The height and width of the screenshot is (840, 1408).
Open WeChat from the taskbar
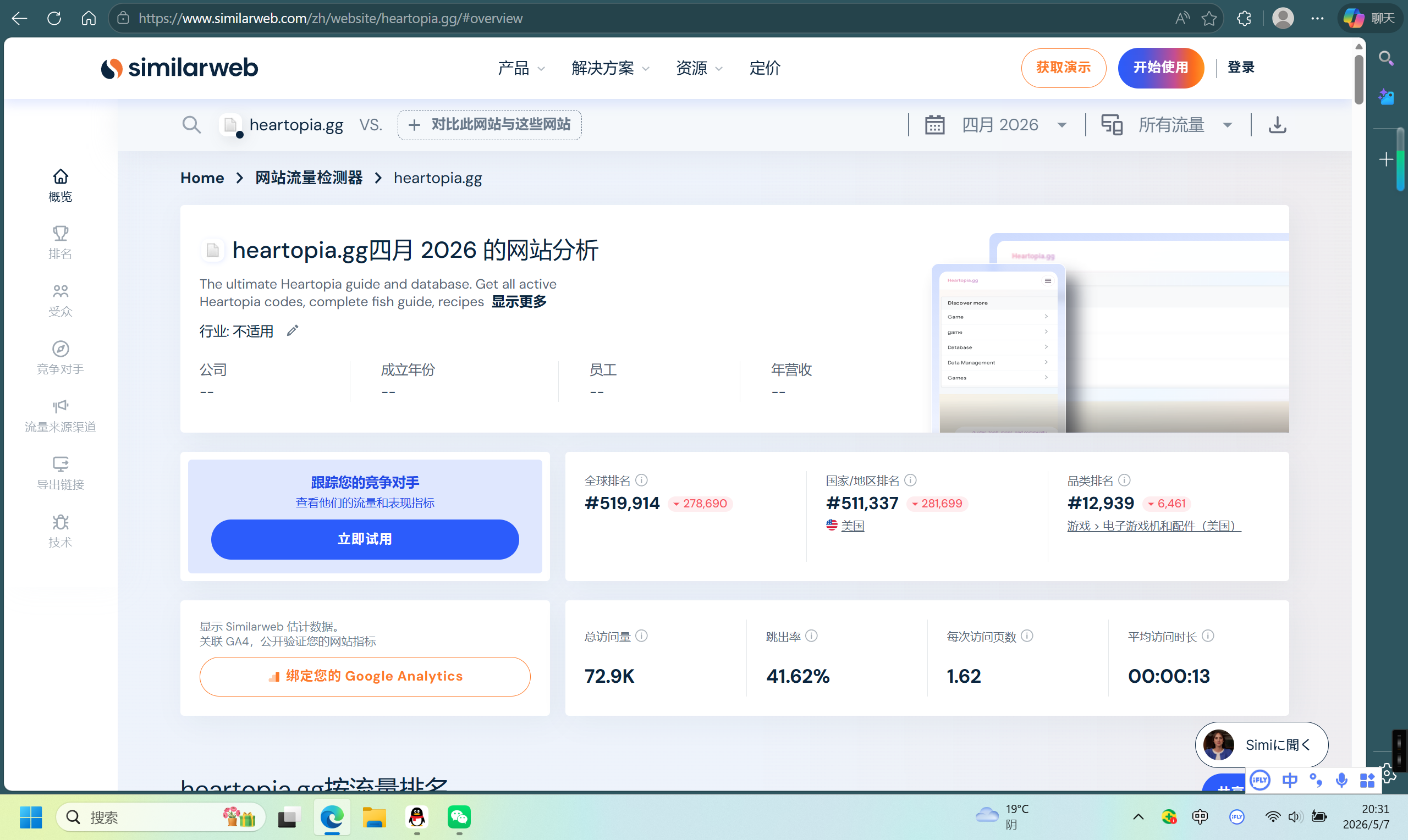tap(459, 817)
